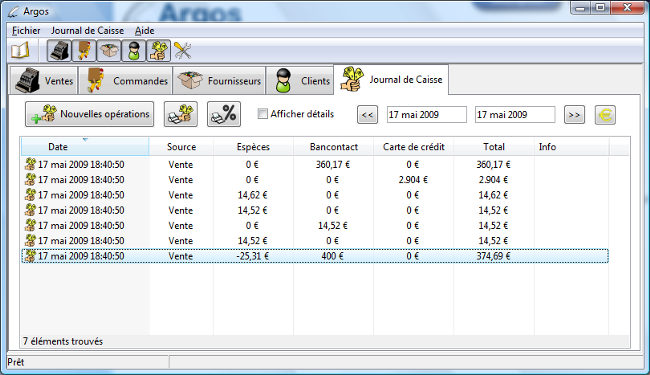Open the Aide menu
Image resolution: width=650 pixels, height=375 pixels.
145,31
